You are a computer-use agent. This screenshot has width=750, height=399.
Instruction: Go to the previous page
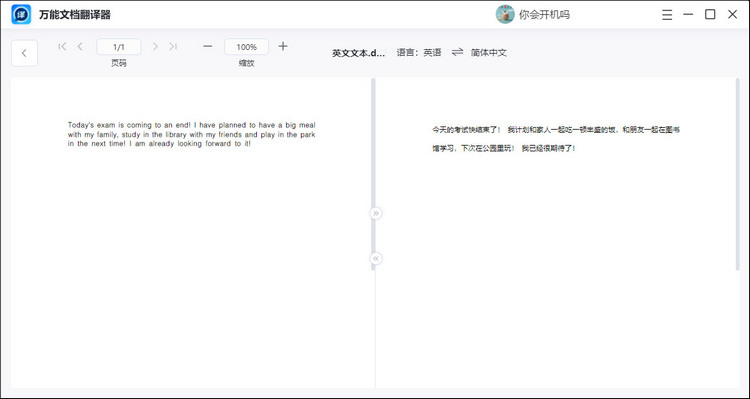(80, 46)
